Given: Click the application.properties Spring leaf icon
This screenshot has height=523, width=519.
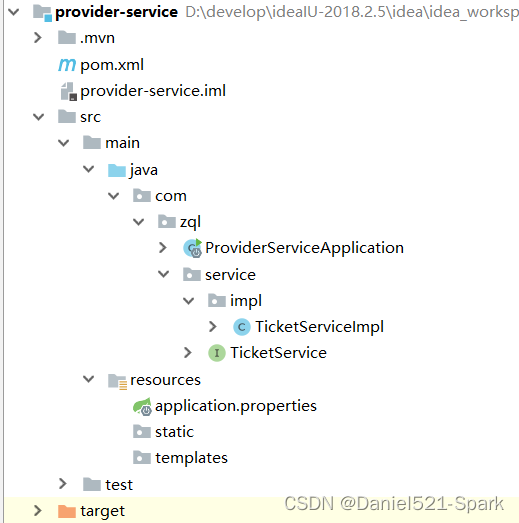Looking at the screenshot, I should click(142, 407).
